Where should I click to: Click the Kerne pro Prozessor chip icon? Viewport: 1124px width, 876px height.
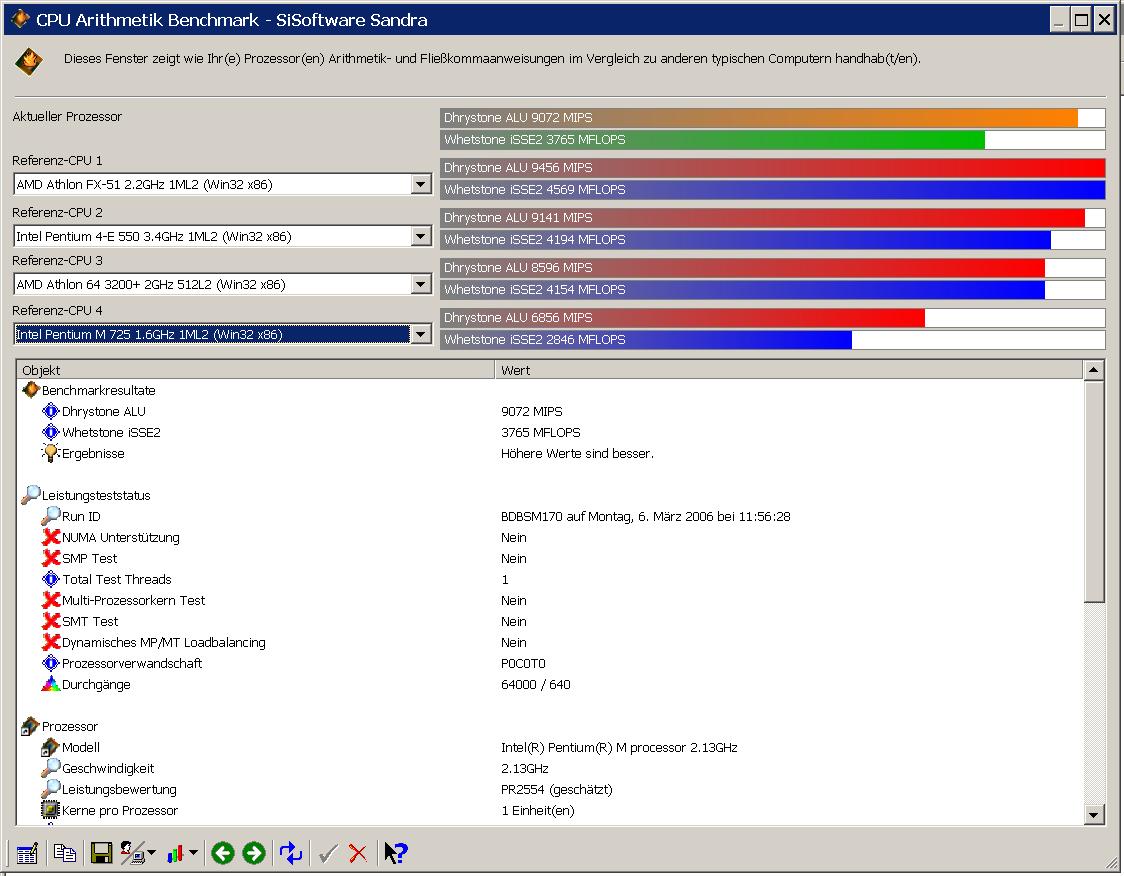click(51, 810)
